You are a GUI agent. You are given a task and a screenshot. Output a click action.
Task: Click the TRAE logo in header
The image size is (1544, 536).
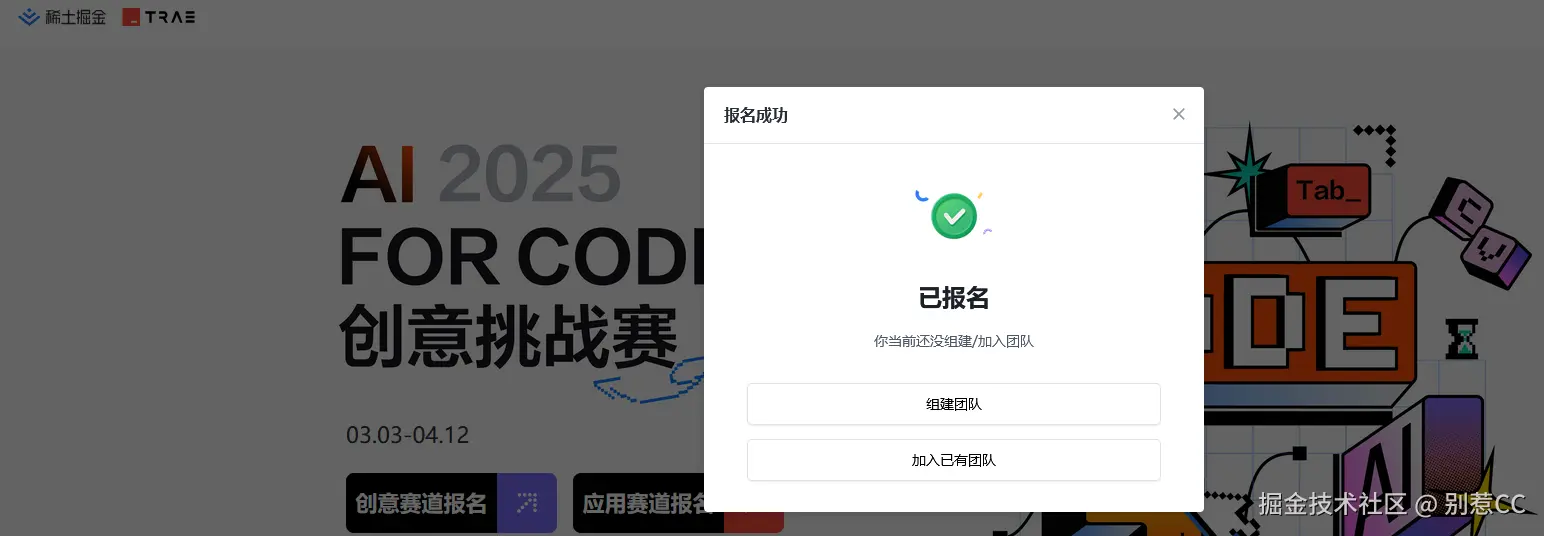click(x=159, y=17)
